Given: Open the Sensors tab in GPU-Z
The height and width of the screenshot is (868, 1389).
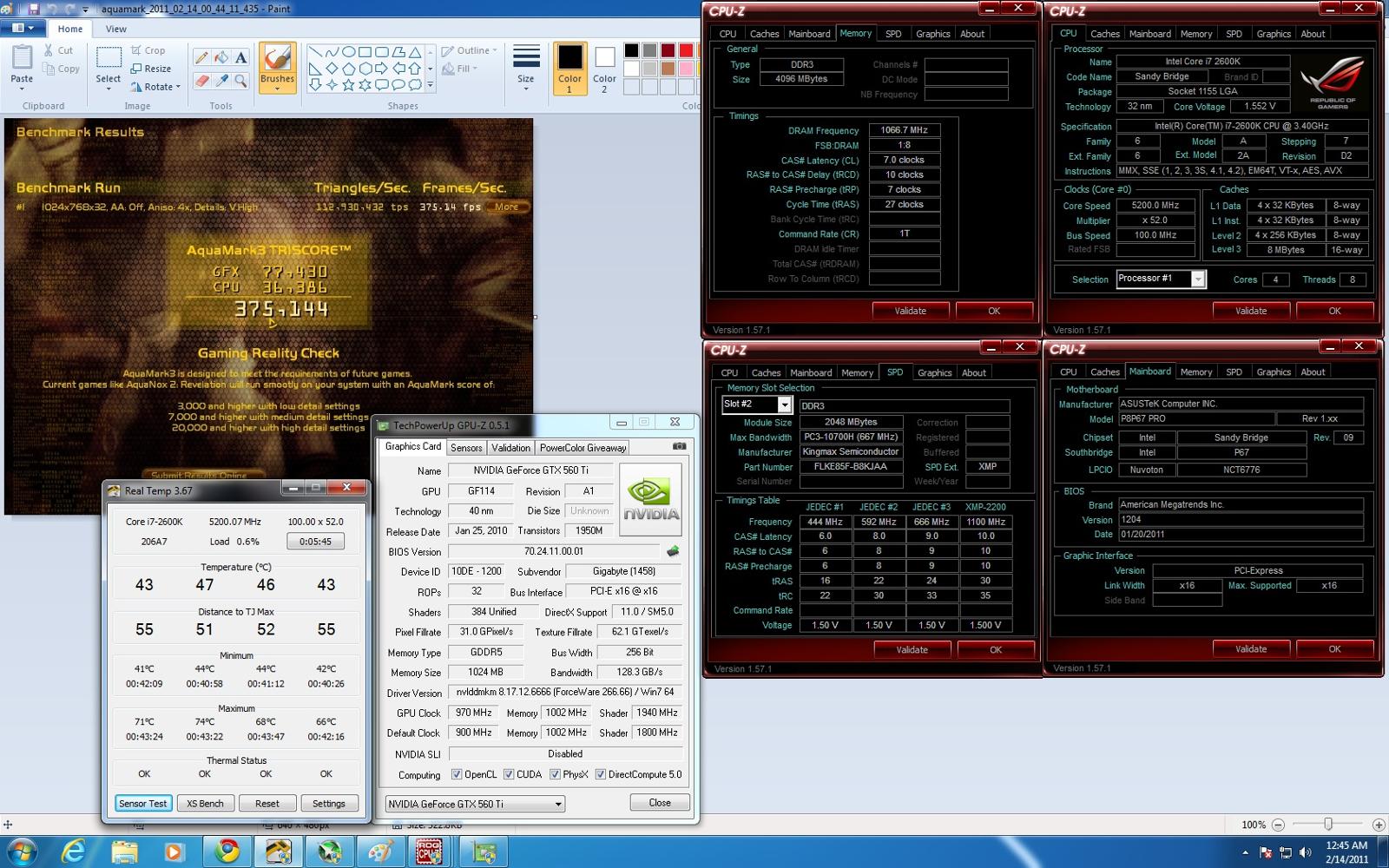Looking at the screenshot, I should pyautogui.click(x=466, y=448).
